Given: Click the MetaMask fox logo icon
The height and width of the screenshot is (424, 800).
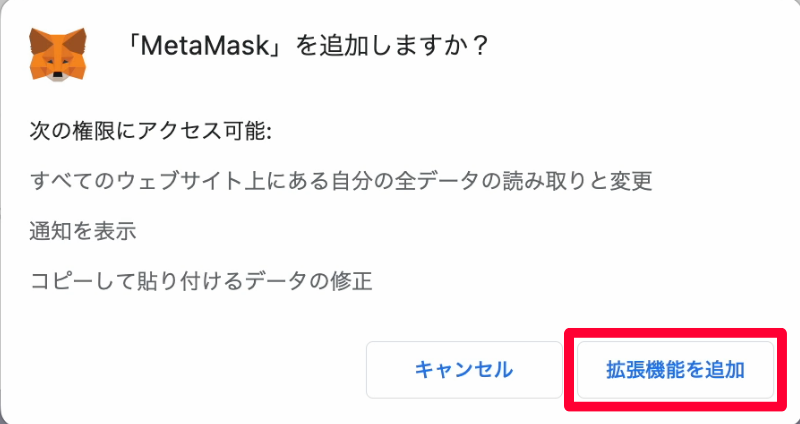Looking at the screenshot, I should pos(58,55).
